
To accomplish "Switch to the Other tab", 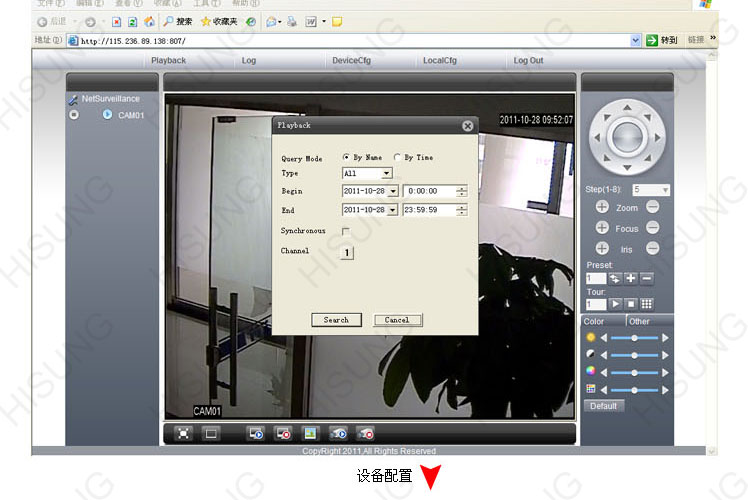I will (640, 321).
